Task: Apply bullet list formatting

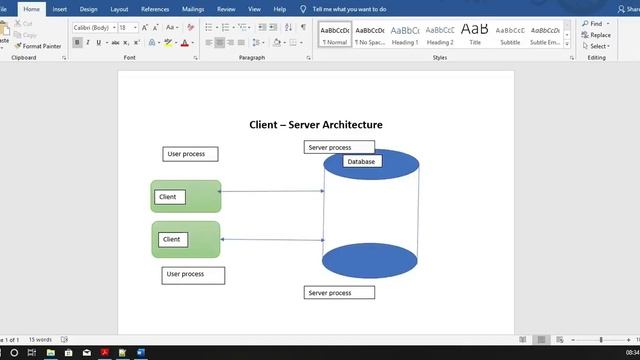Action: point(209,27)
